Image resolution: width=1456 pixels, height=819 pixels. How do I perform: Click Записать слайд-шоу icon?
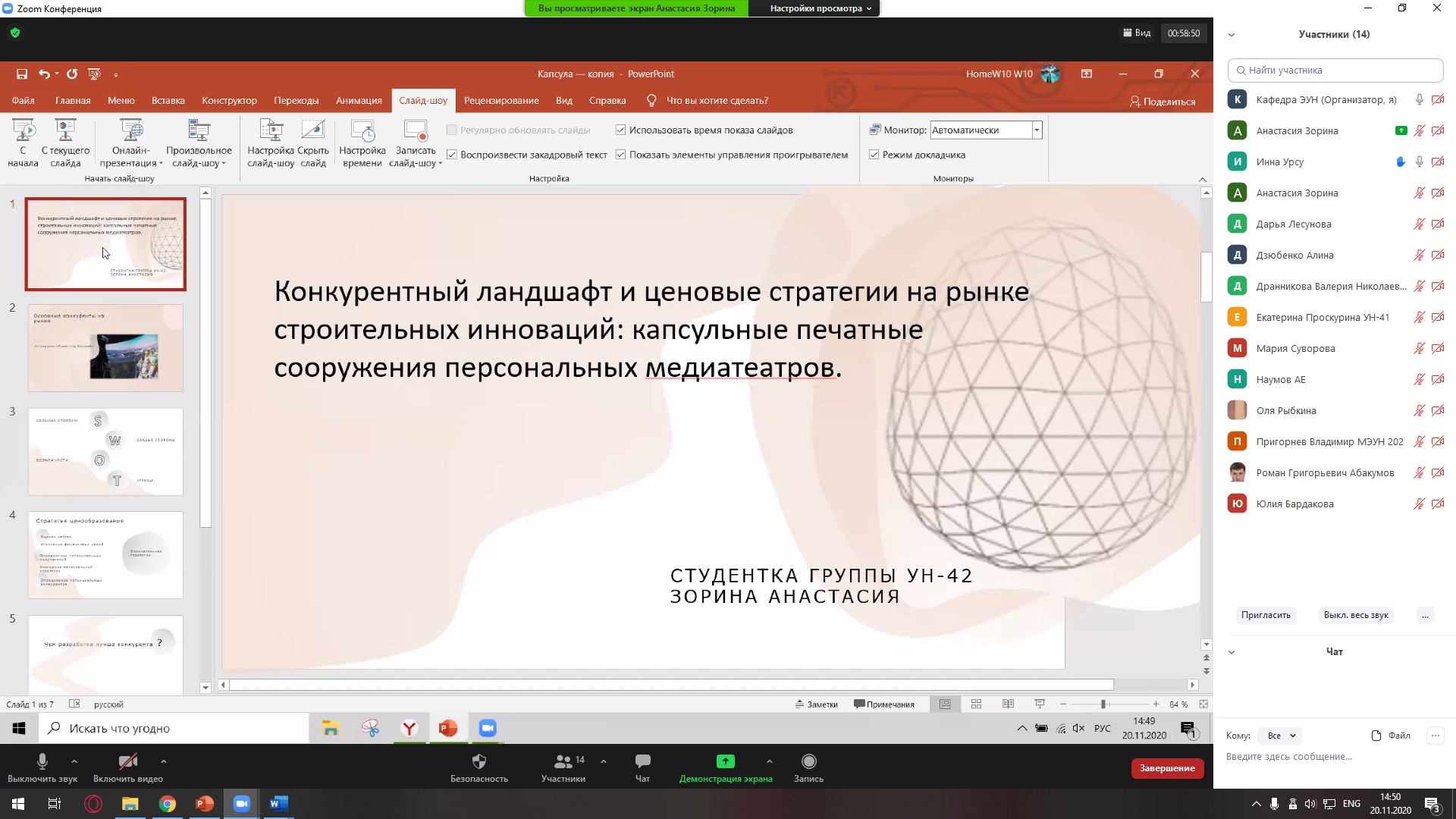click(416, 130)
